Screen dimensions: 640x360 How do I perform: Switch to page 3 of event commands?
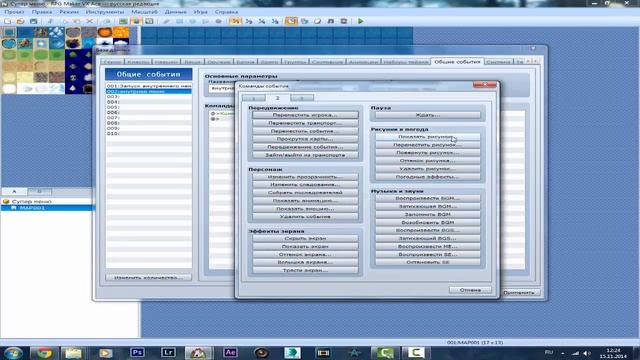coord(302,98)
